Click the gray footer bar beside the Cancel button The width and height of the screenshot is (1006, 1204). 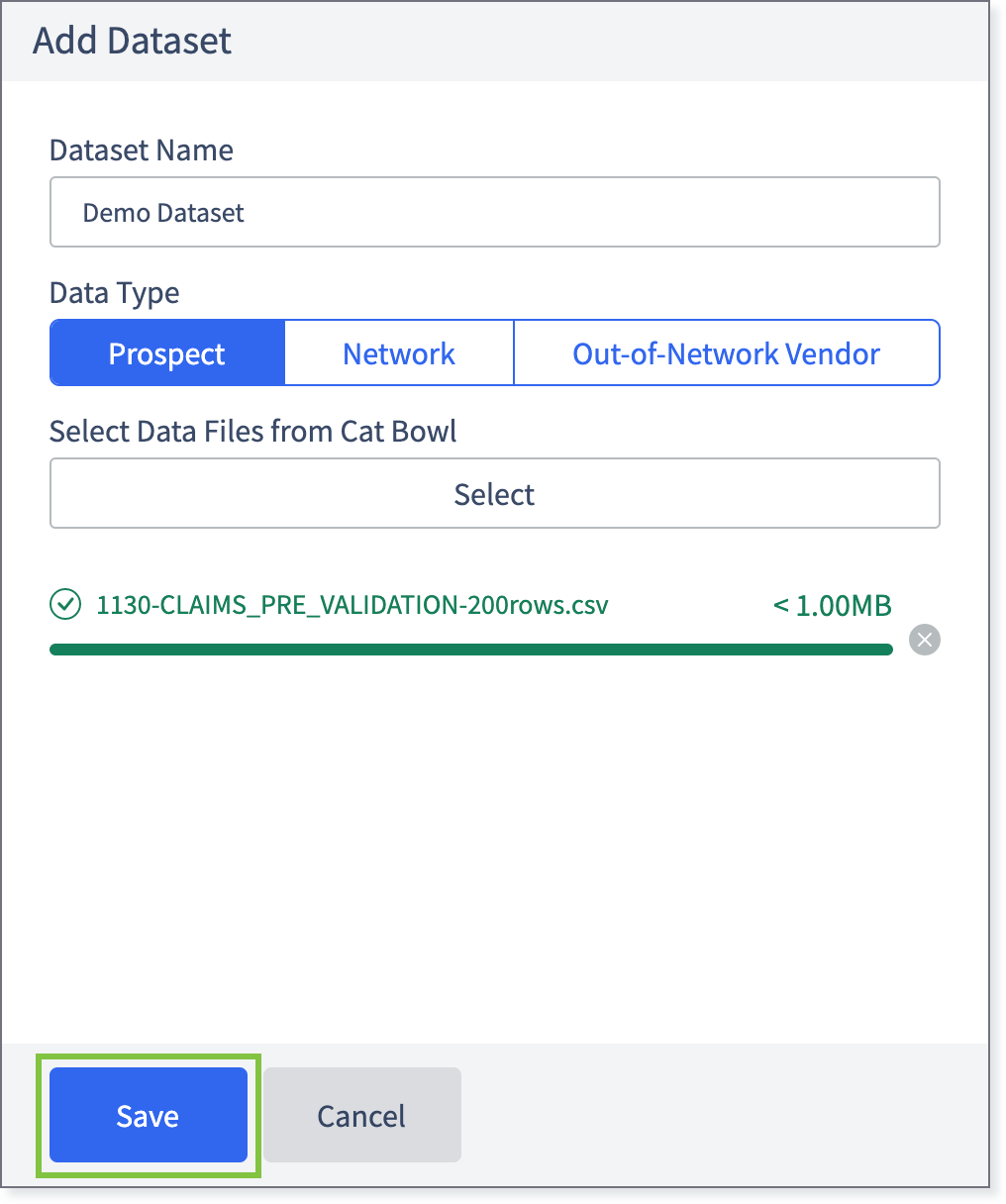723,1115
